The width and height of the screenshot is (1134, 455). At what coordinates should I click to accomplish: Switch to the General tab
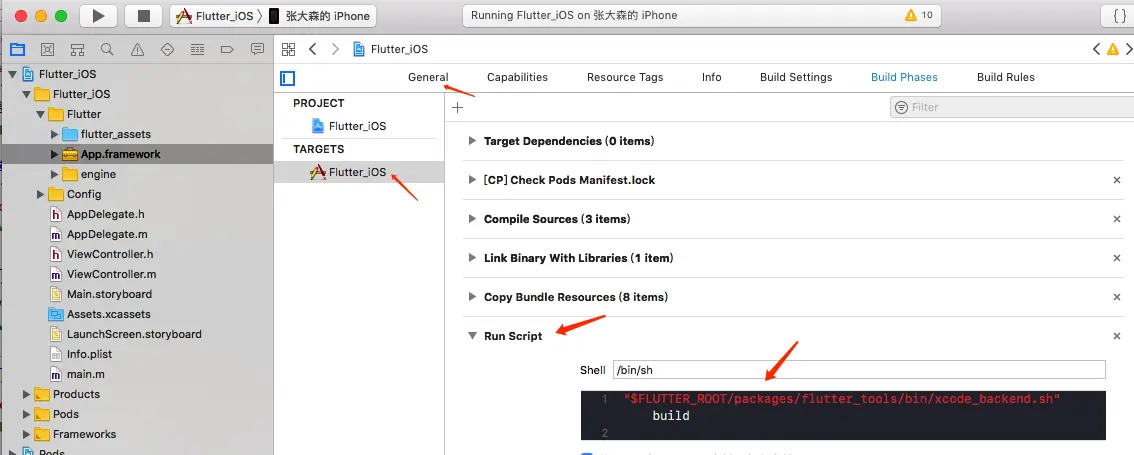[x=428, y=77]
